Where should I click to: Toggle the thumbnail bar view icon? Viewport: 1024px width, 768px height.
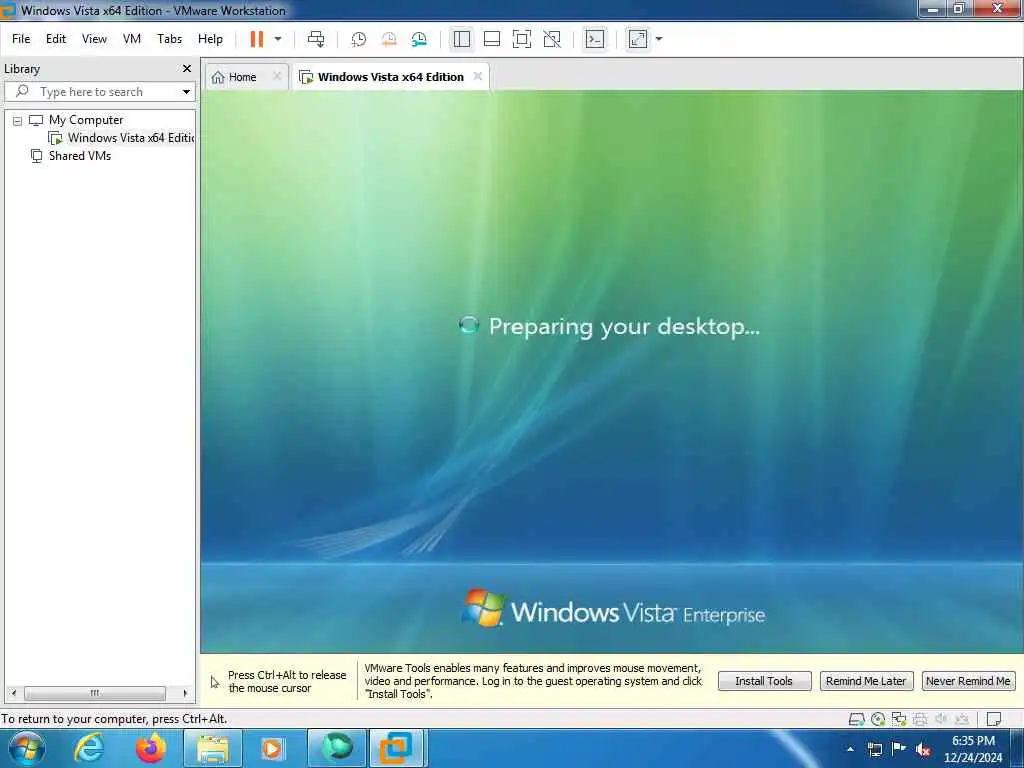(492, 39)
